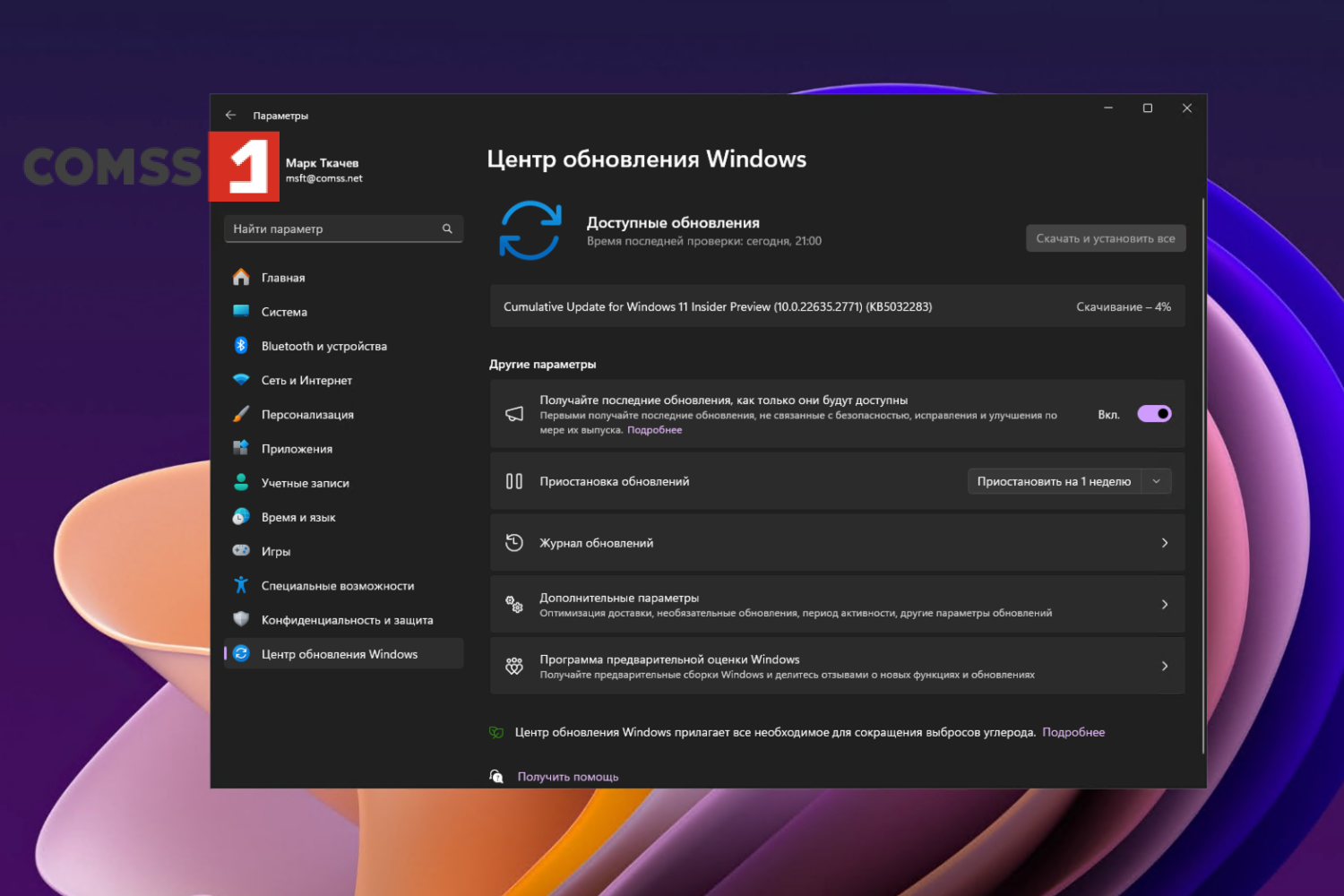This screenshot has height=896, width=1344.
Task: Navigate to Приложения
Action: coord(344,448)
